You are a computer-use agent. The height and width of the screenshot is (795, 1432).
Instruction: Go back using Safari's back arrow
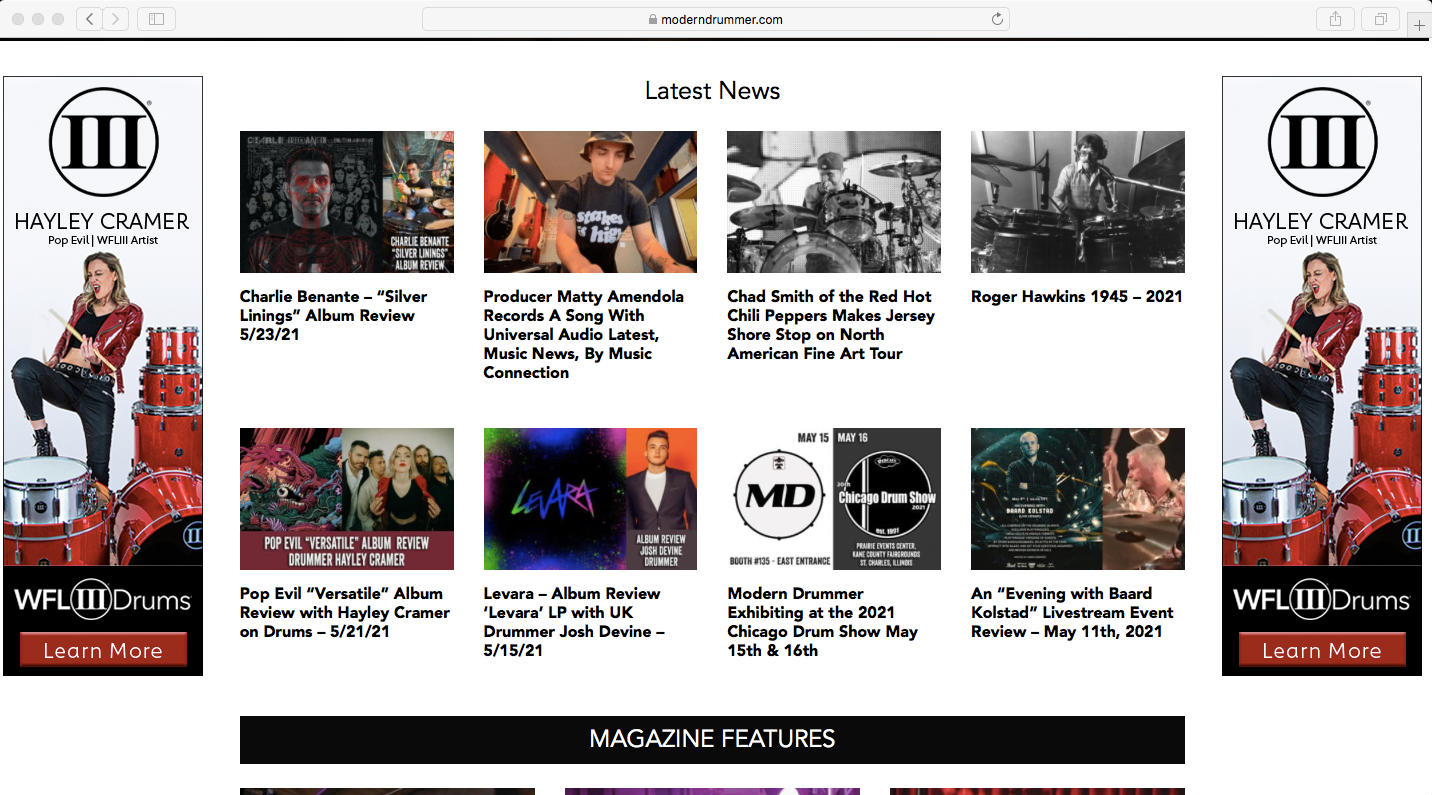[x=89, y=19]
